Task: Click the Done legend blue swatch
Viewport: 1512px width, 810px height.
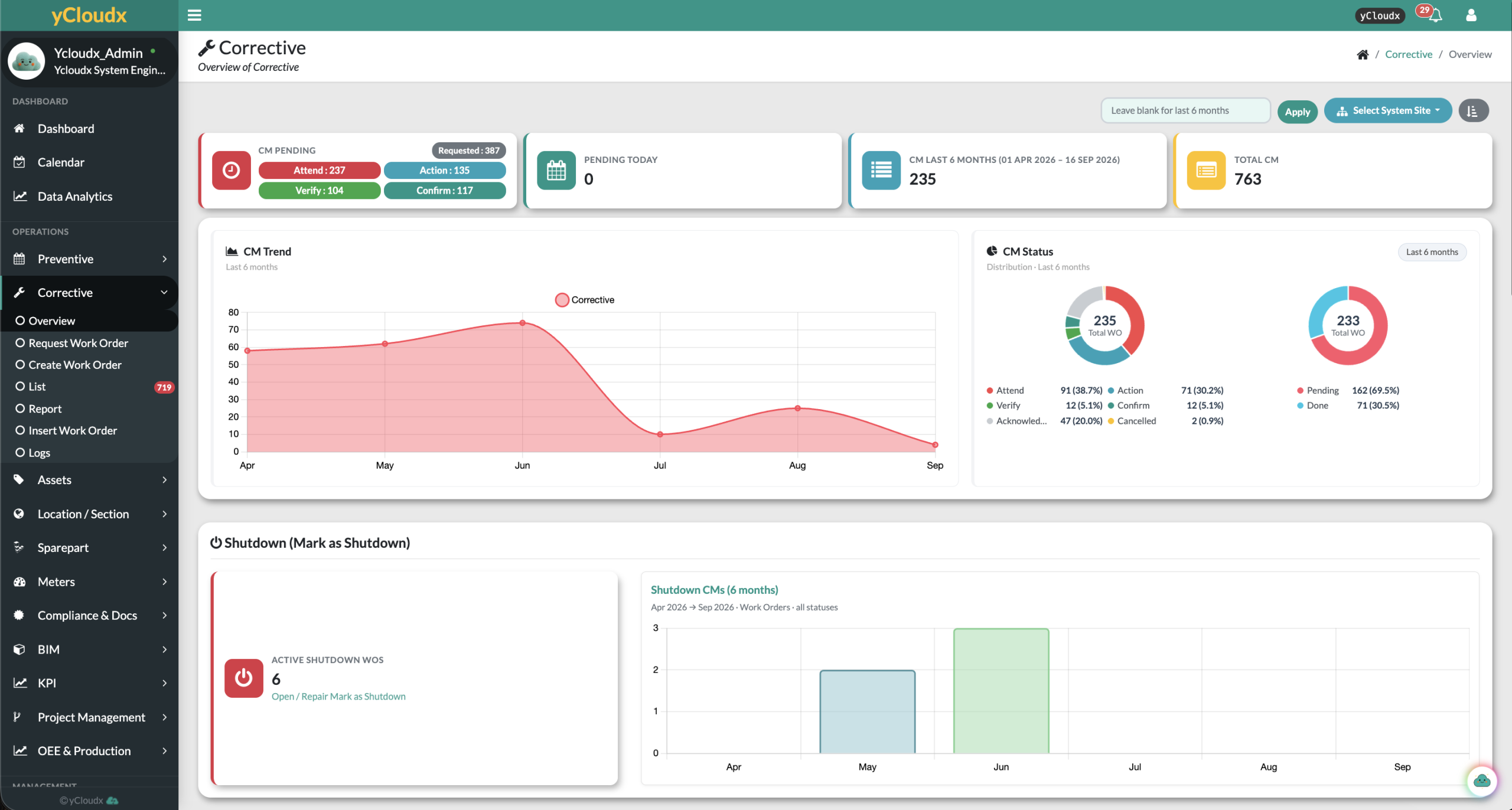Action: tap(1300, 406)
